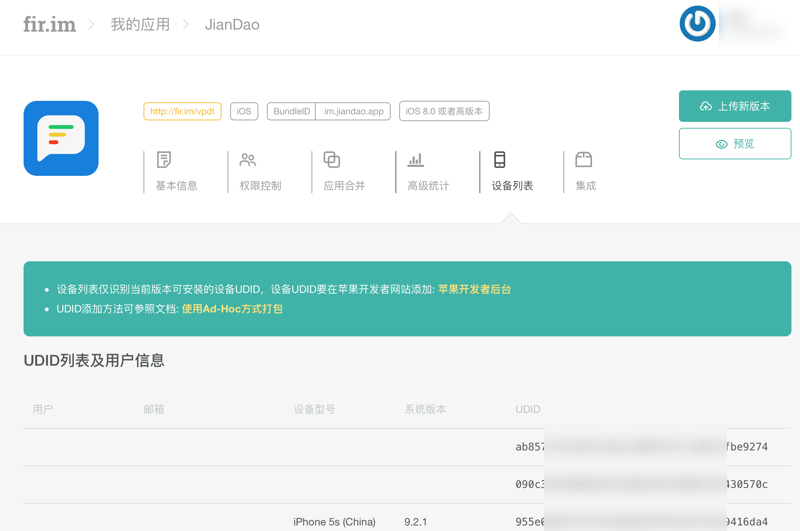Click the 应用合并 overlapping squares icon
This screenshot has width=800, height=531.
tap(332, 160)
